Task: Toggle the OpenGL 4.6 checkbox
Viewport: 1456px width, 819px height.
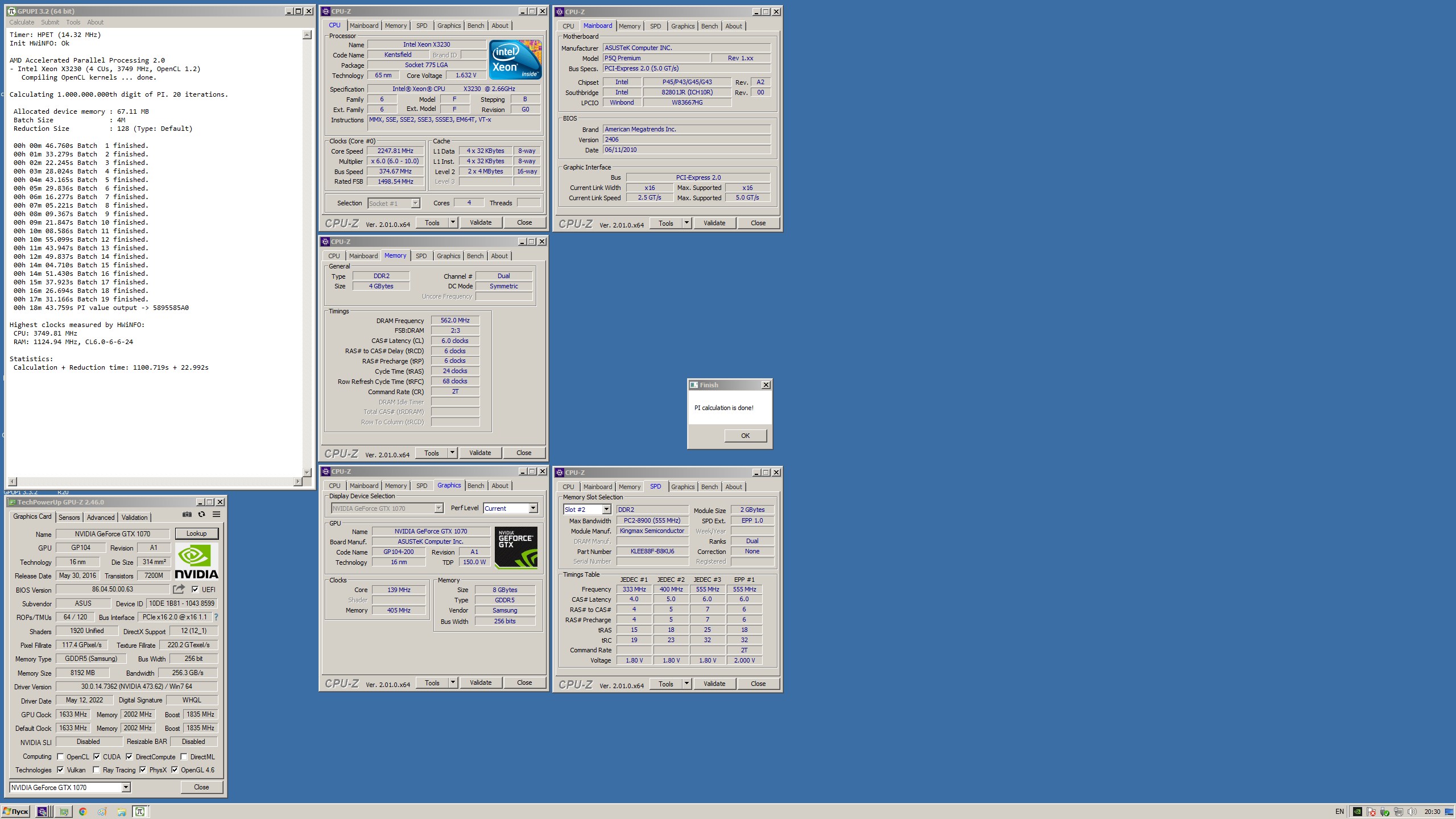Action: pos(175,770)
